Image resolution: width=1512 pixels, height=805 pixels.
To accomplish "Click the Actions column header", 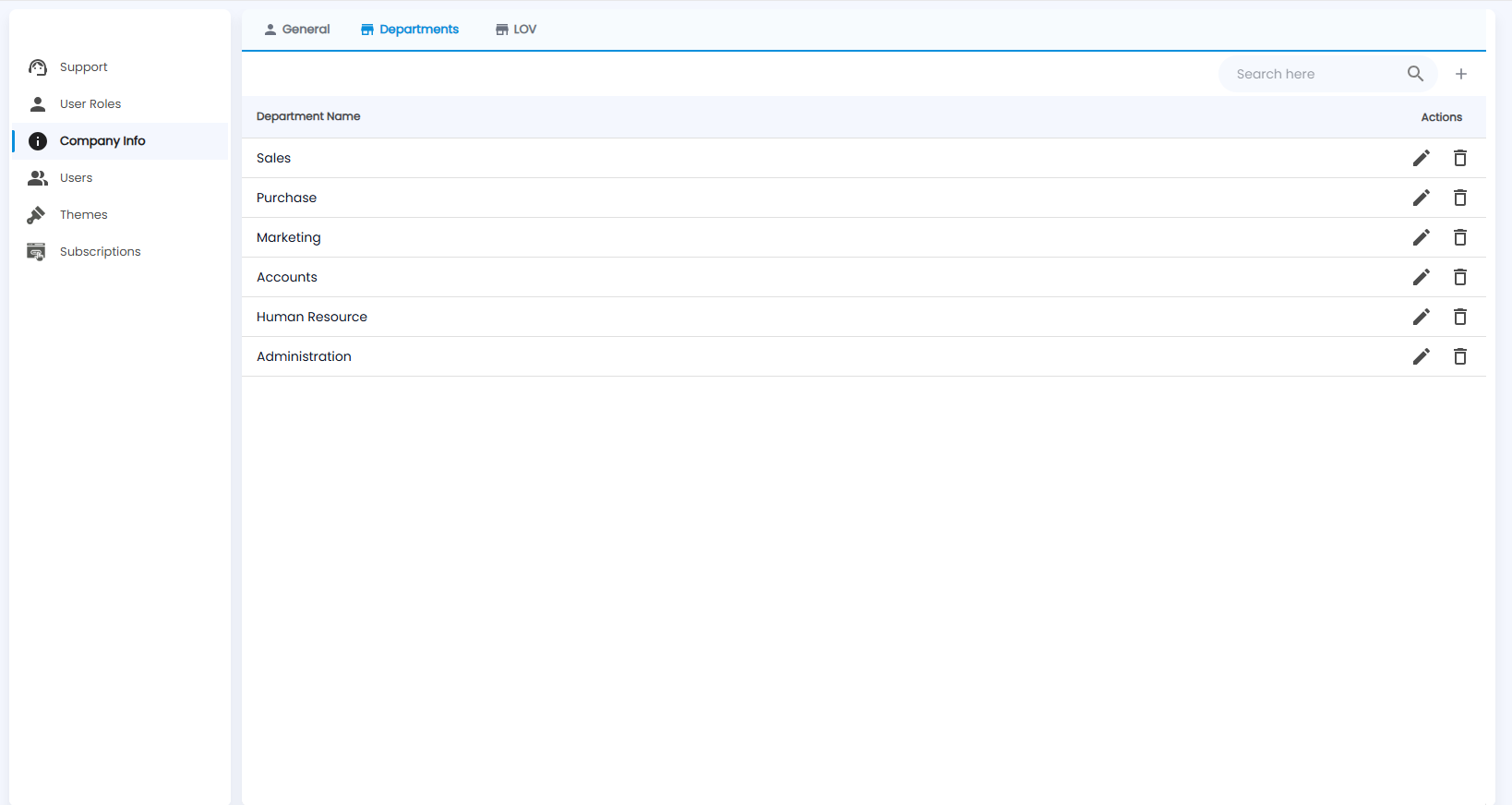I will [x=1442, y=117].
